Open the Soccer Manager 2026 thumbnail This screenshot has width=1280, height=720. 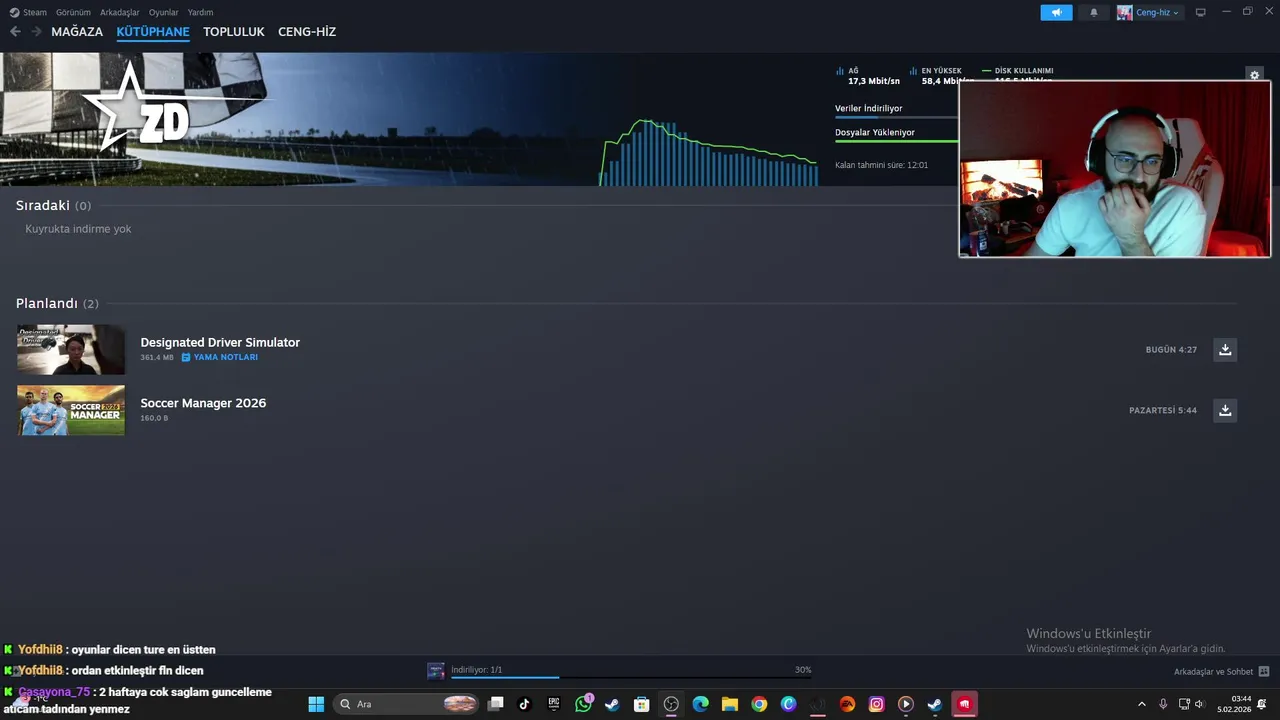[71, 410]
